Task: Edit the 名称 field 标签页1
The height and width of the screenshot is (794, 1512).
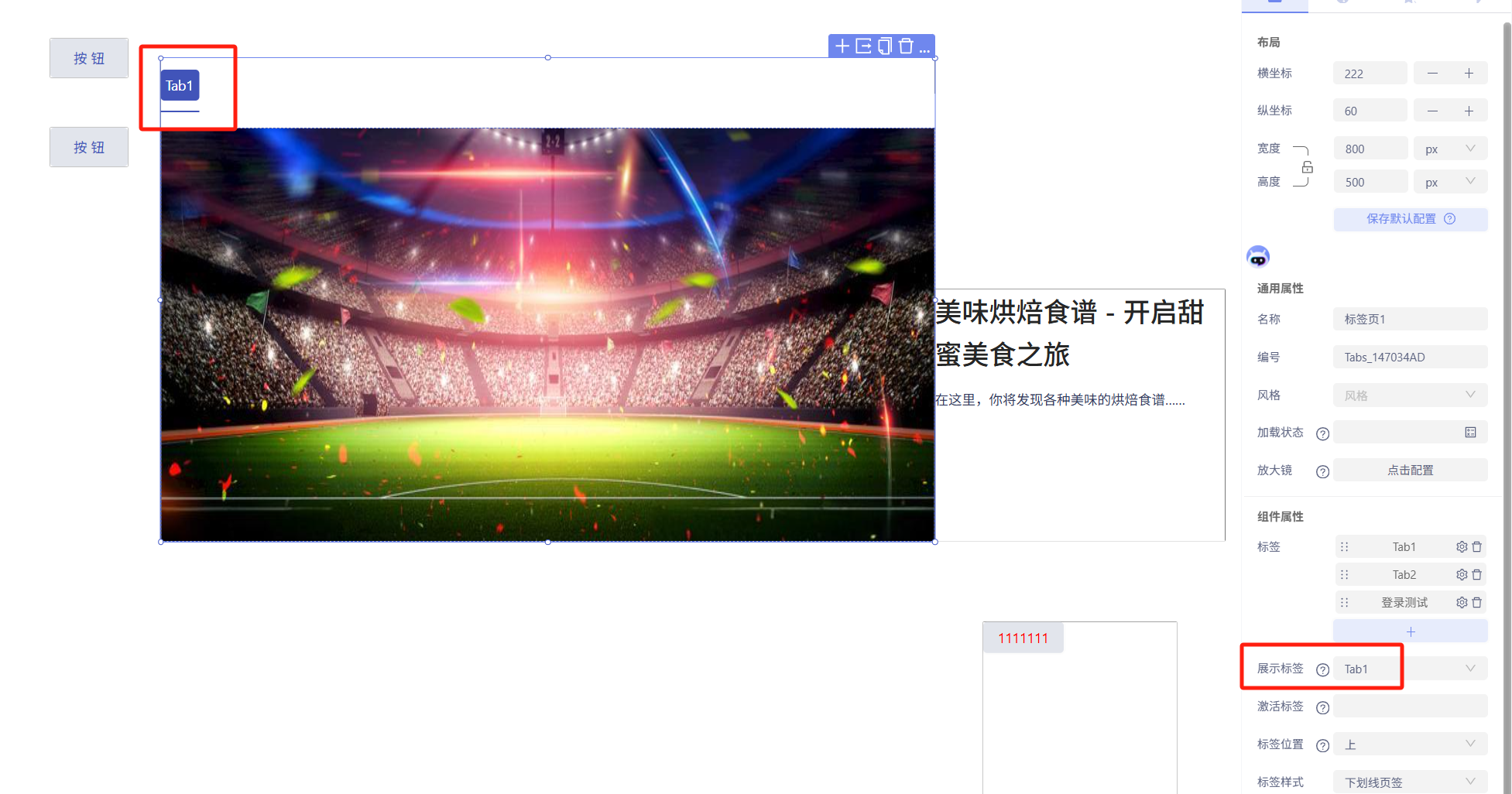Action: (x=1411, y=319)
